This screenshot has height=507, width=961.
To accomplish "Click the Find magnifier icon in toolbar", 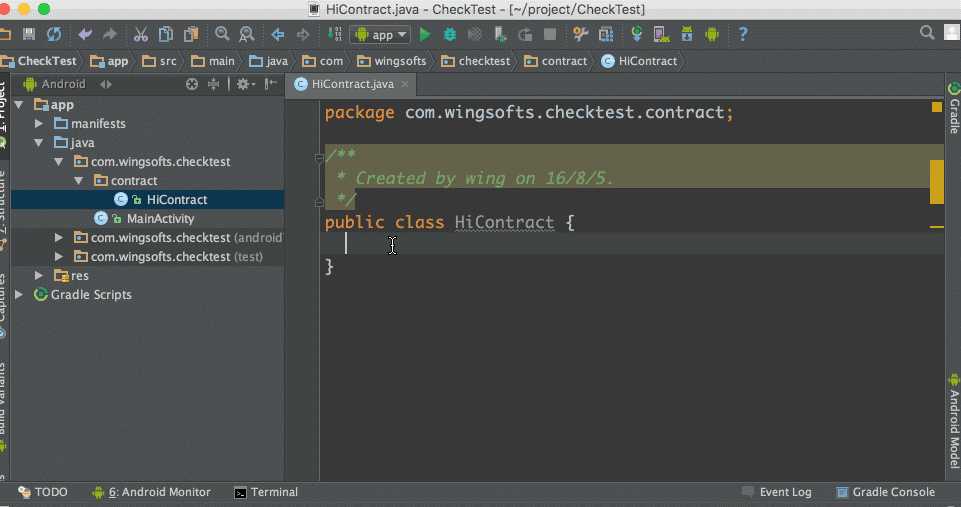I will [x=222, y=34].
